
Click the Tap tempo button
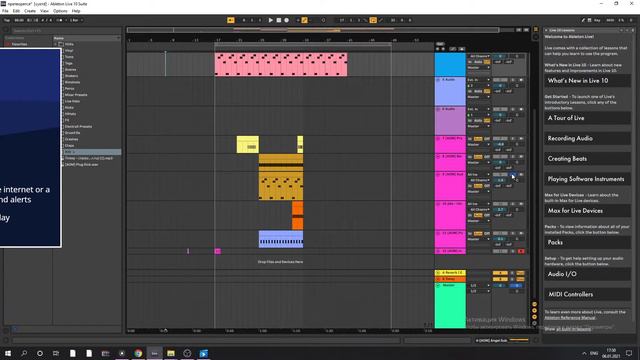pos(7,20)
